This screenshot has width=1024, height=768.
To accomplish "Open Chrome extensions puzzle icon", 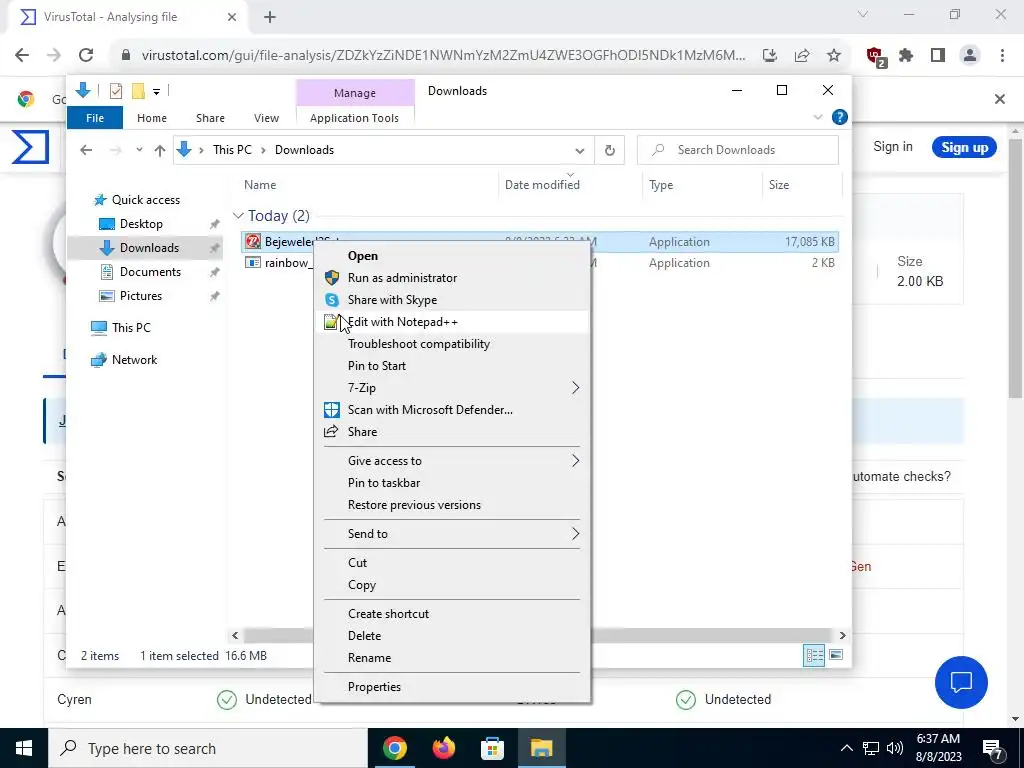I will click(906, 56).
